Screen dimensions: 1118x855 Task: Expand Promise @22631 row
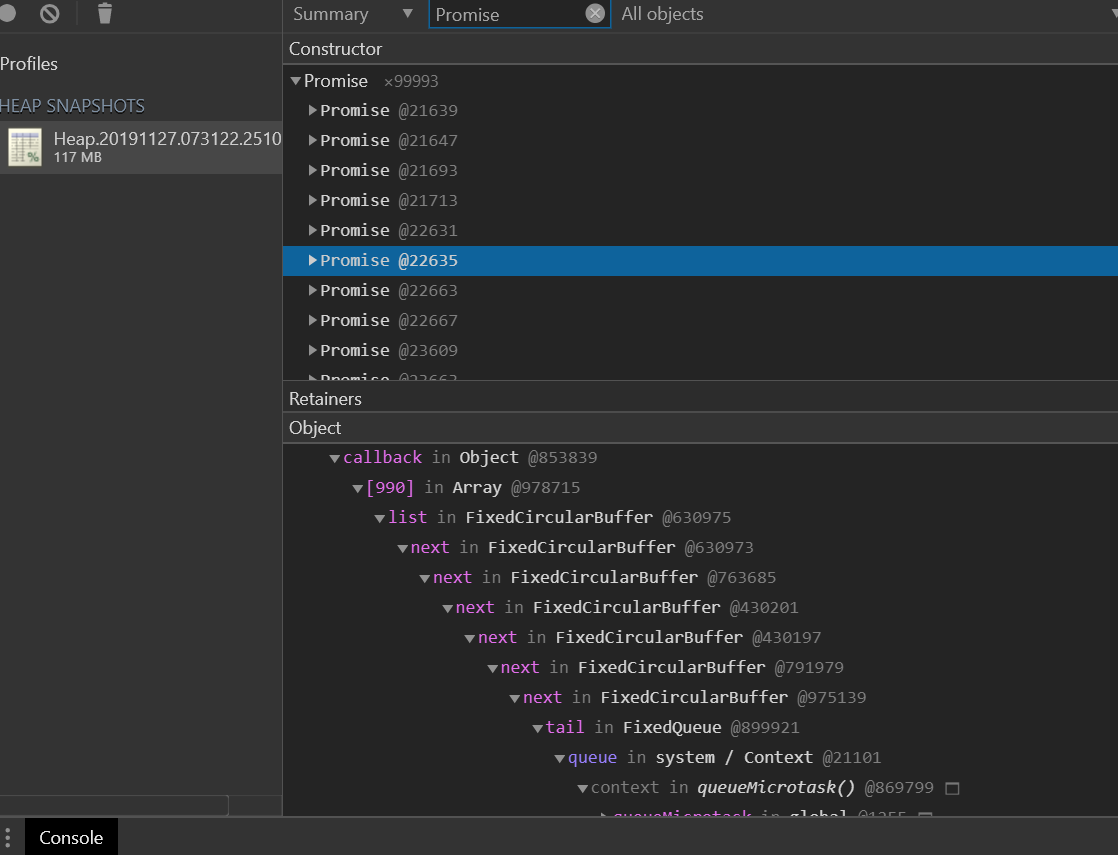pyautogui.click(x=312, y=230)
